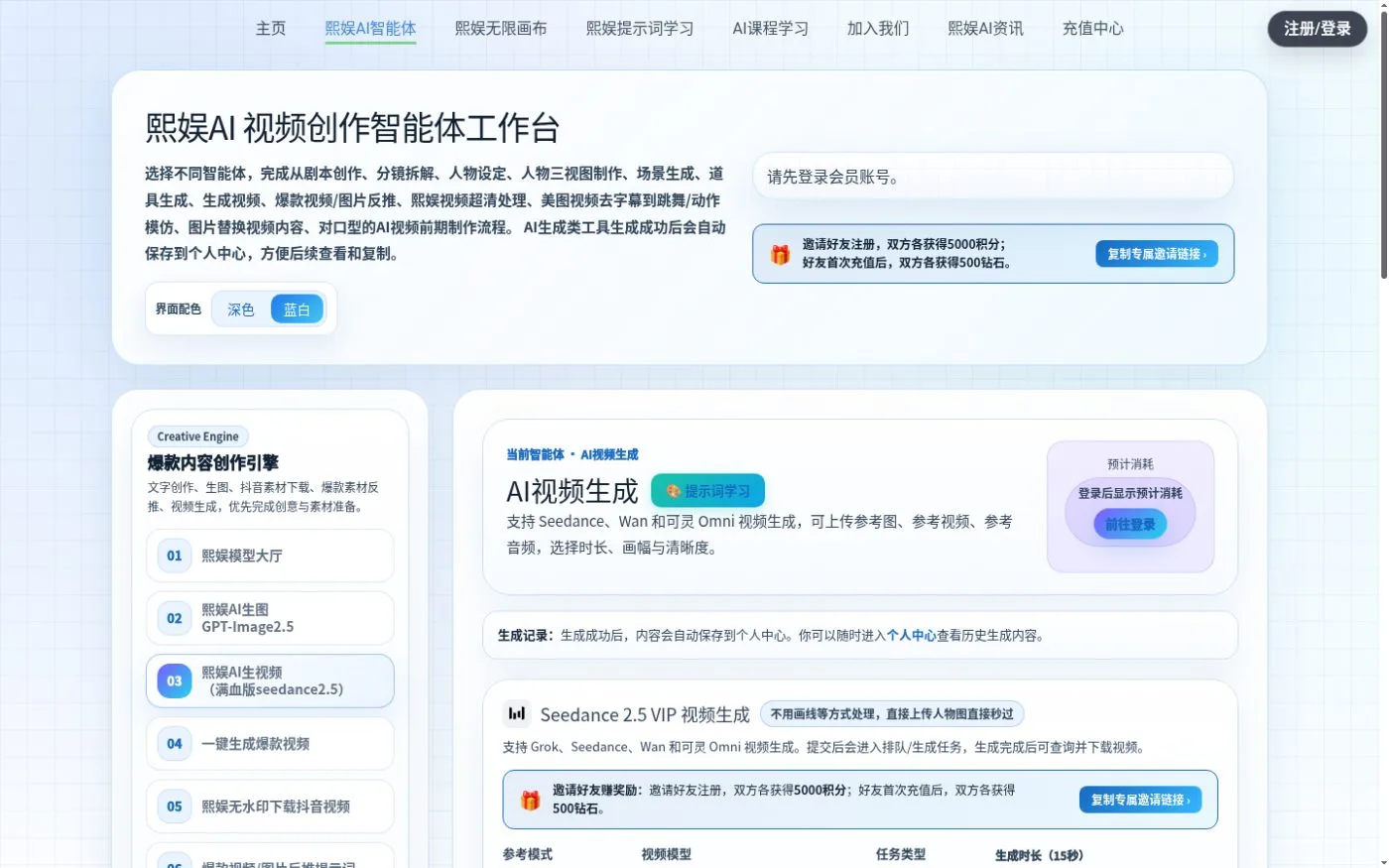Go to 充值中心
Image resolution: width=1389 pixels, height=868 pixels.
(1093, 28)
